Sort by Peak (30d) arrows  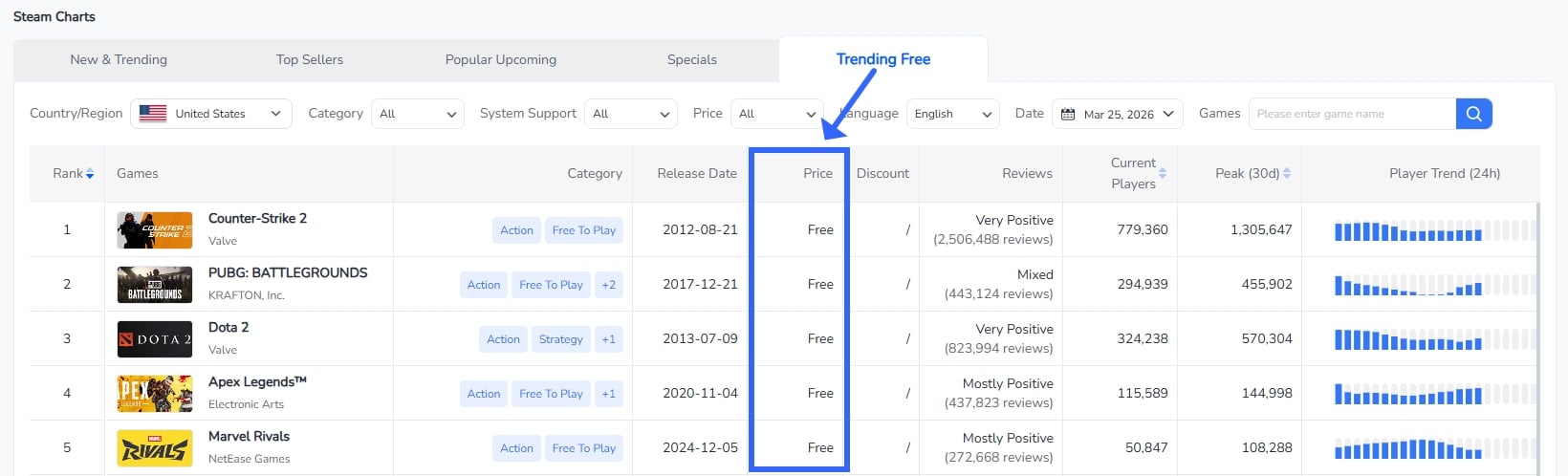(x=1287, y=173)
